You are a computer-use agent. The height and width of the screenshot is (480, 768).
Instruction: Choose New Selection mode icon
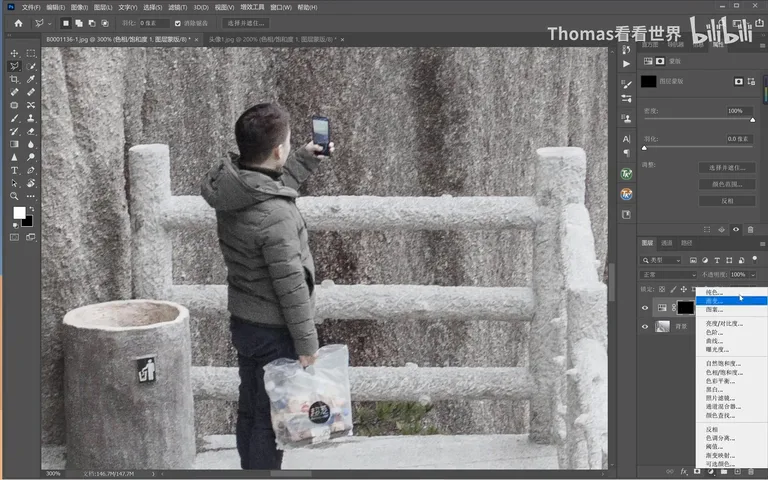(x=66, y=23)
